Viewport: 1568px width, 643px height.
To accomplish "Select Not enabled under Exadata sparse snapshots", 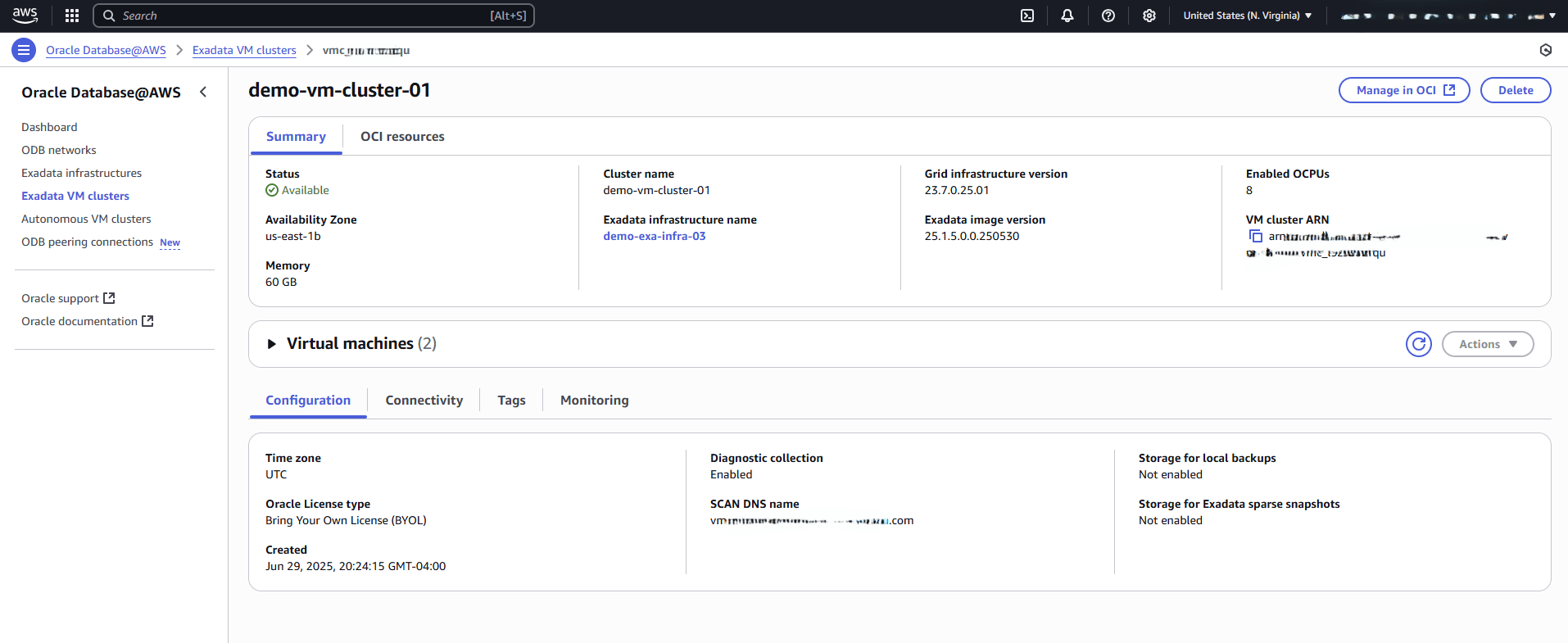I will pyautogui.click(x=1171, y=520).
